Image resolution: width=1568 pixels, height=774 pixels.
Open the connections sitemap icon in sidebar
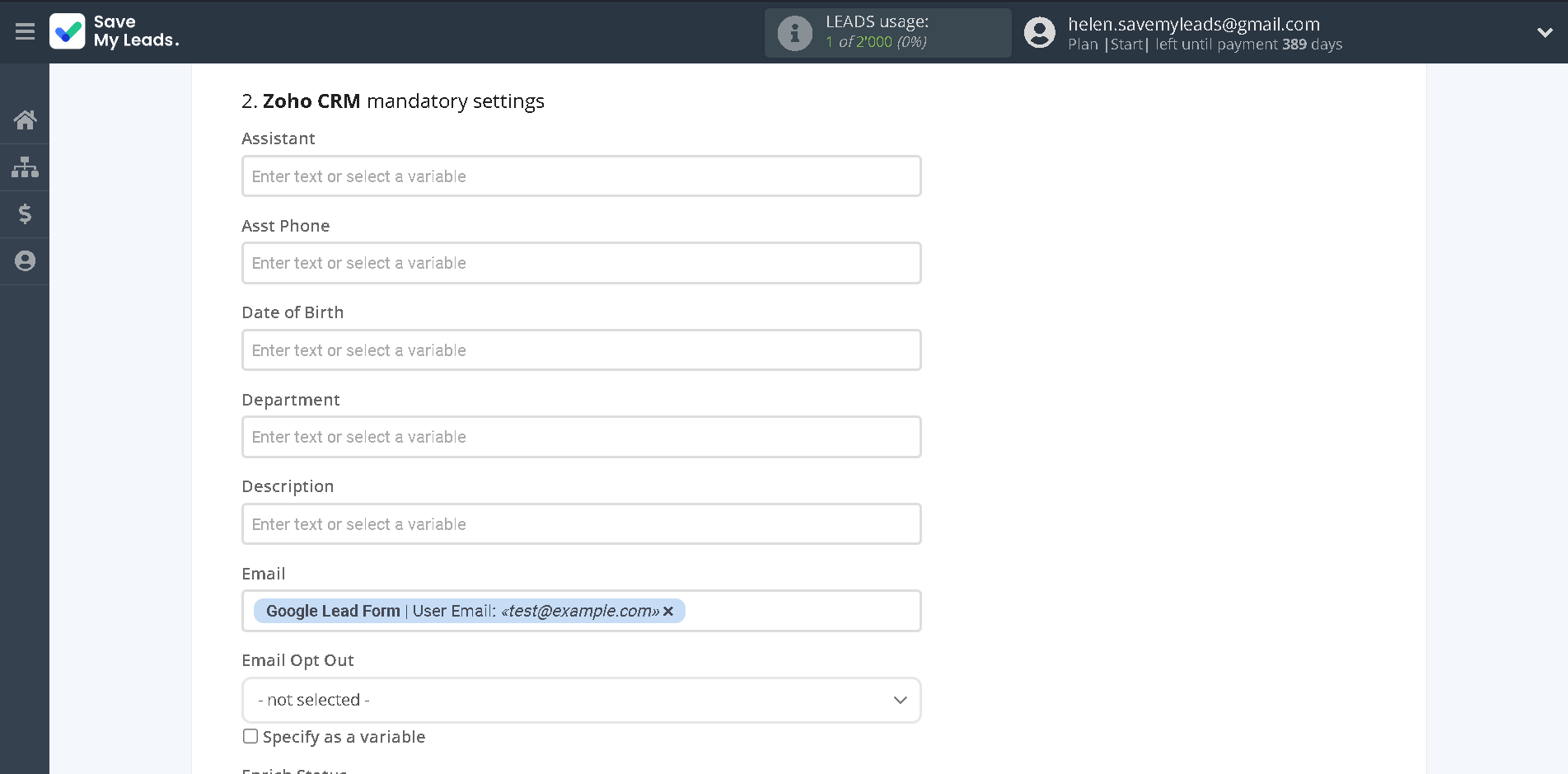(25, 167)
